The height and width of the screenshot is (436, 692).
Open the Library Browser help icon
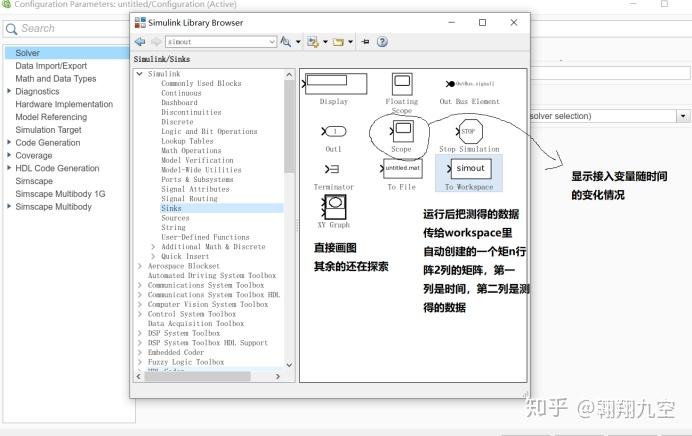point(382,41)
